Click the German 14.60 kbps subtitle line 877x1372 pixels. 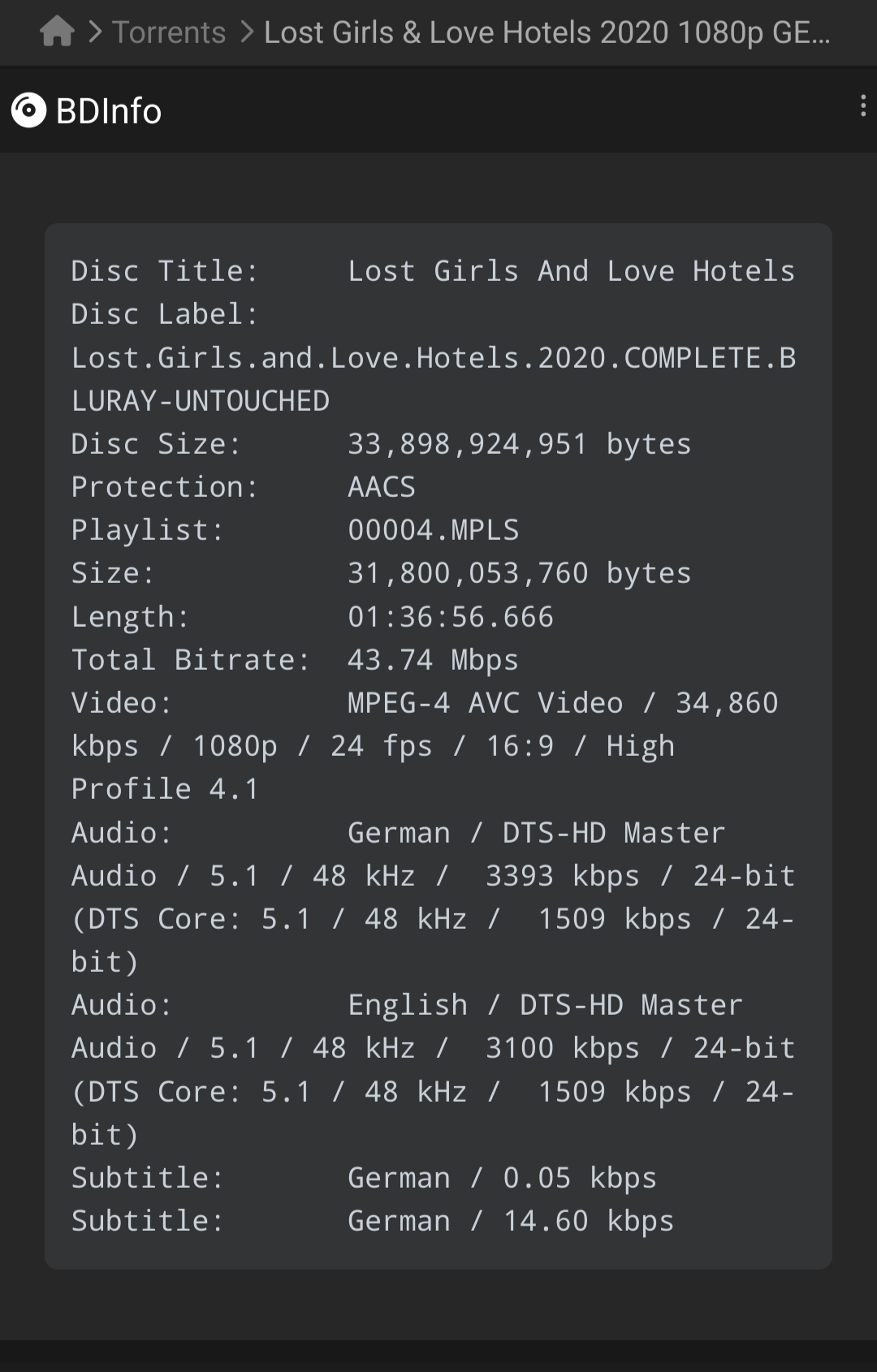[x=373, y=1221]
